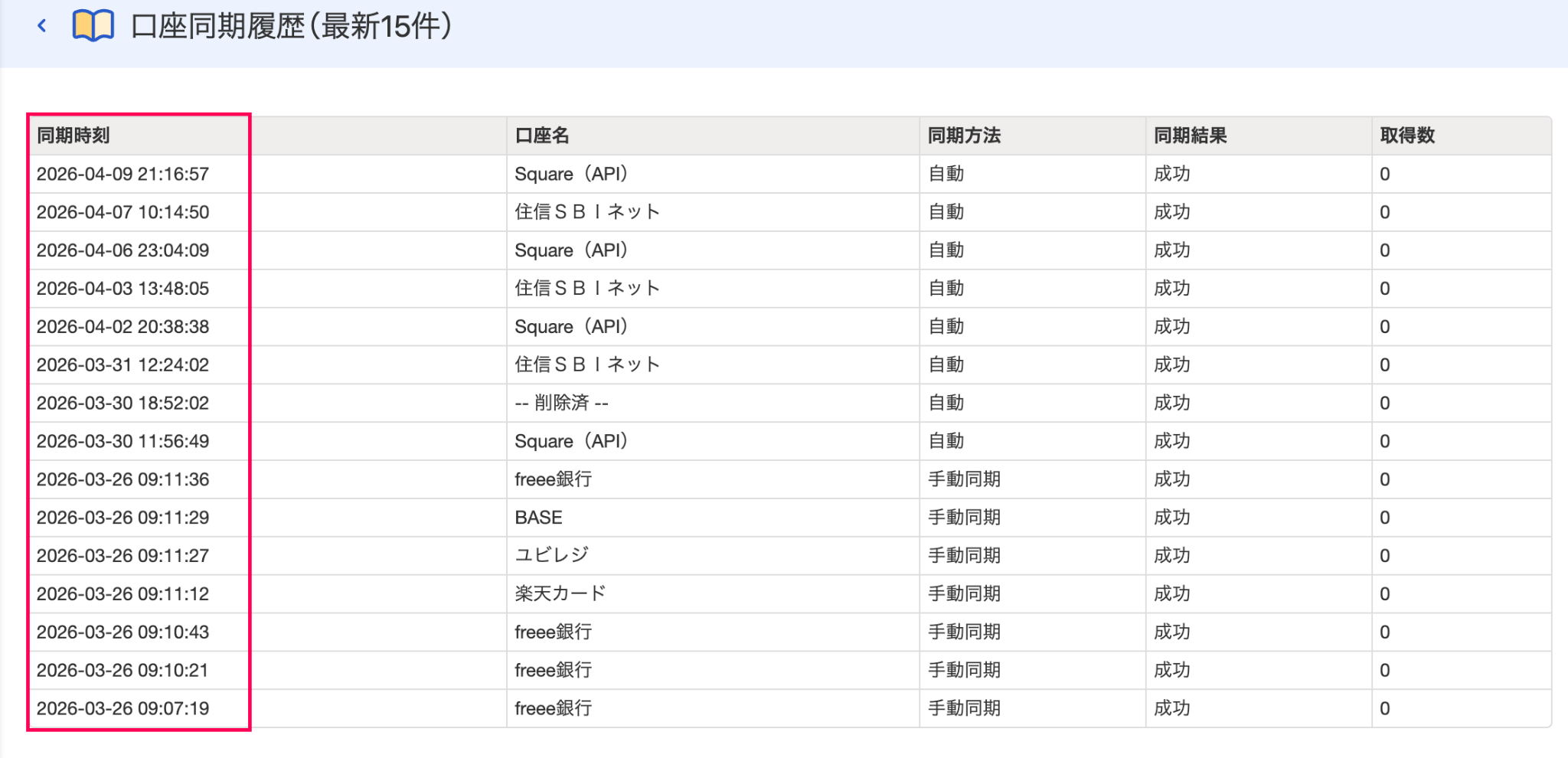Image resolution: width=1568 pixels, height=758 pixels.
Task: Click the 取得数 column header
Action: [x=1407, y=136]
